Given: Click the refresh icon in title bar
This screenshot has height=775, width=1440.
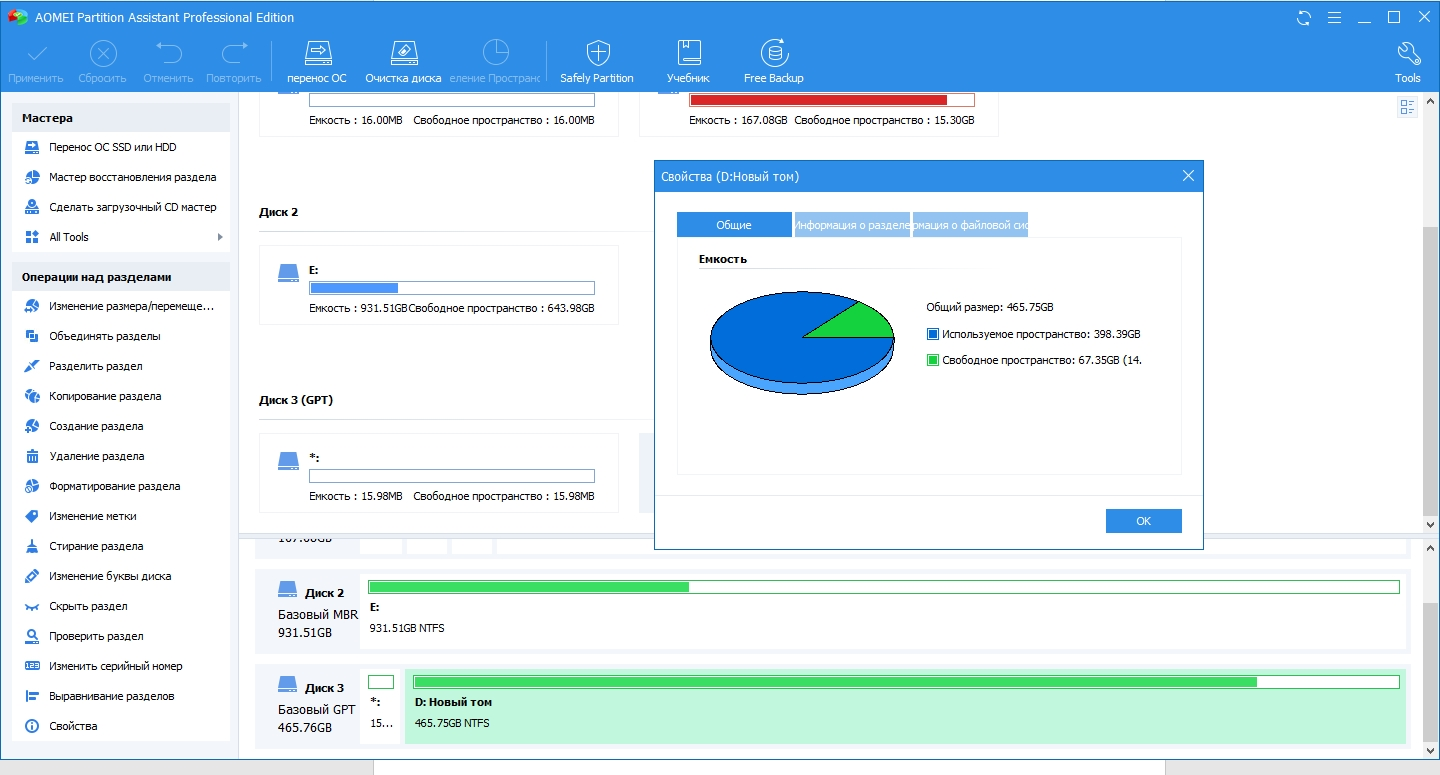Looking at the screenshot, I should 1303,17.
